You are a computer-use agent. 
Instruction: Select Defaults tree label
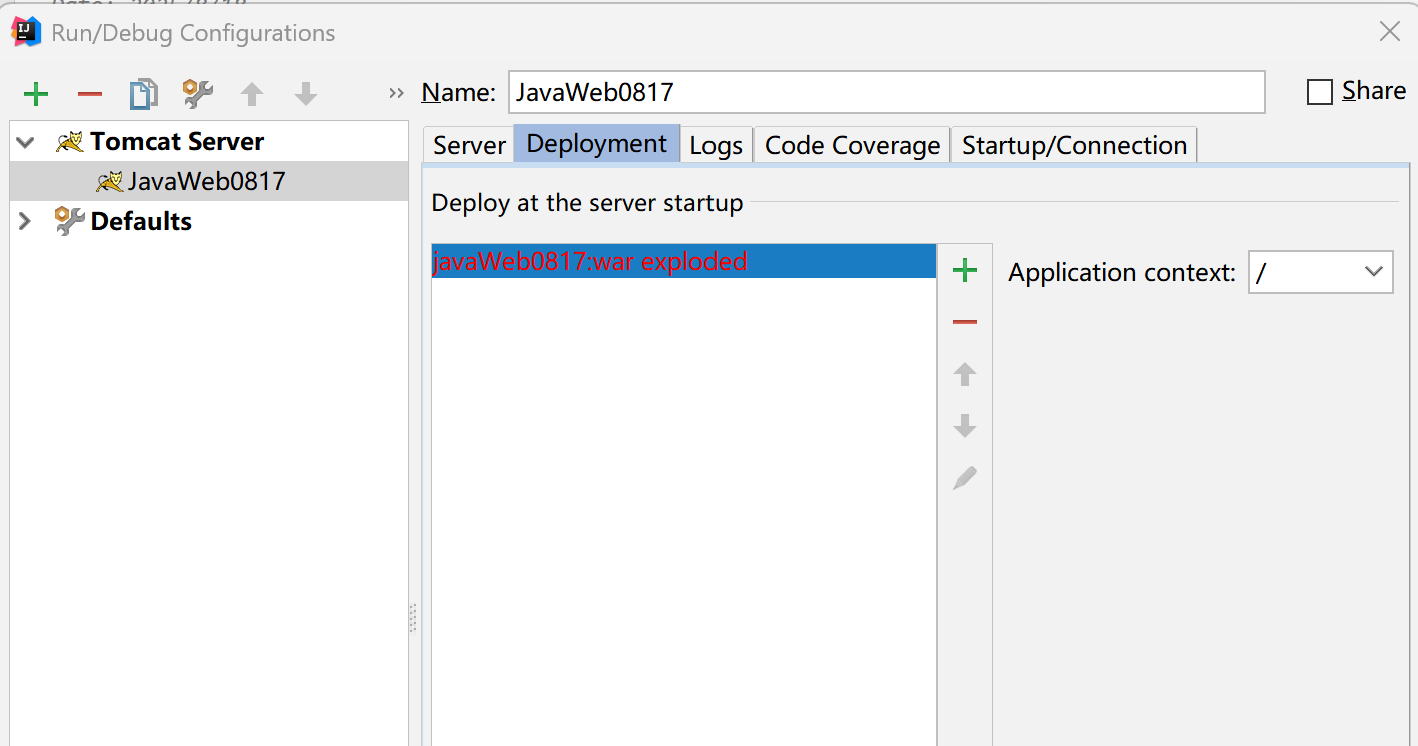coord(141,221)
